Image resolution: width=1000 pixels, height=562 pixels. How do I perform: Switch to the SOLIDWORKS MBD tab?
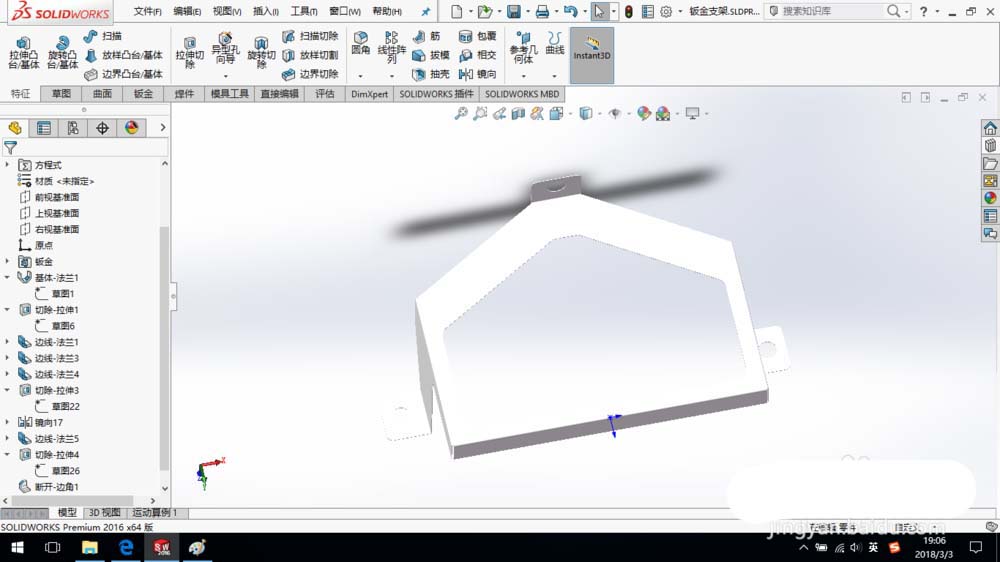(x=522, y=94)
